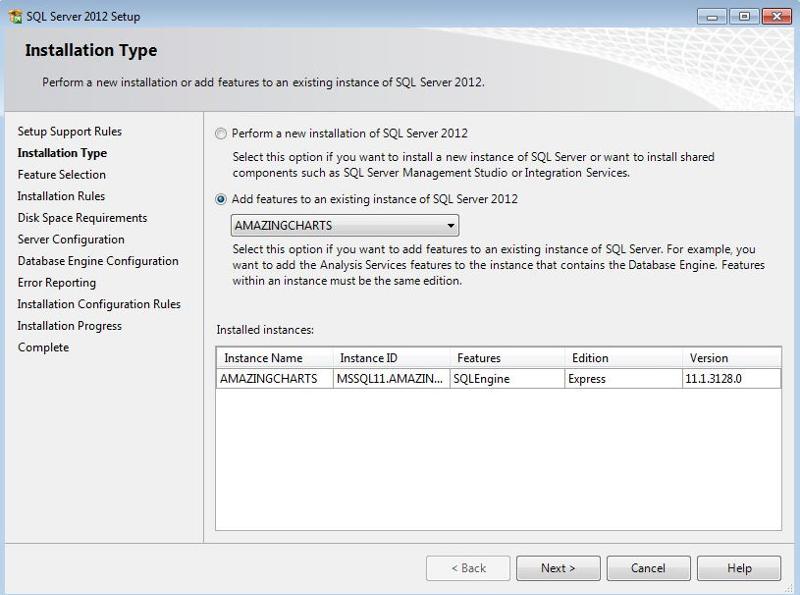Go to Setup Support Rules step
800x595 pixels.
pos(69,132)
